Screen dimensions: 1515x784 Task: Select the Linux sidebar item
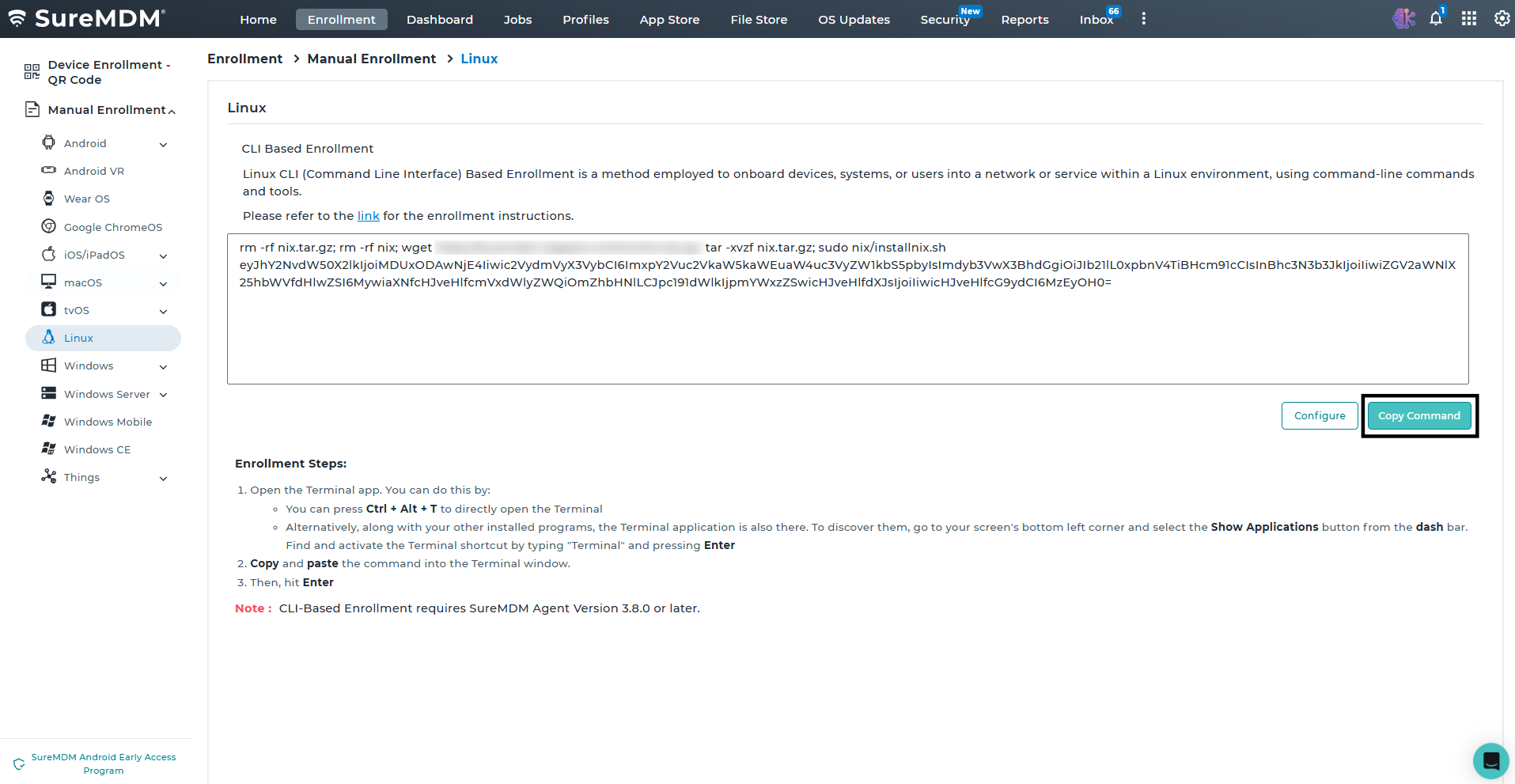coord(103,338)
